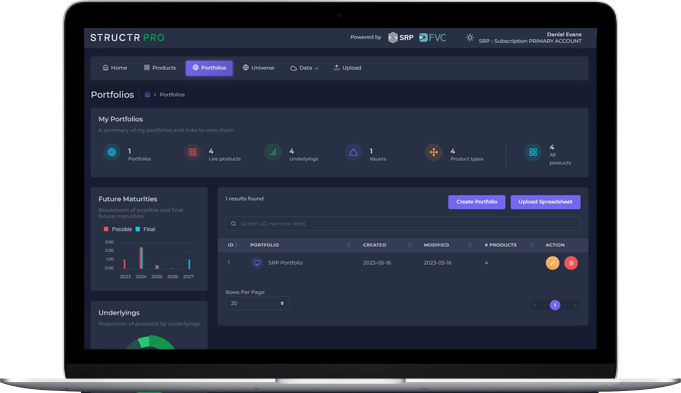This screenshot has width=681, height=393.
Task: Delete SRP Portfolio with the red trash icon
Action: (571, 263)
